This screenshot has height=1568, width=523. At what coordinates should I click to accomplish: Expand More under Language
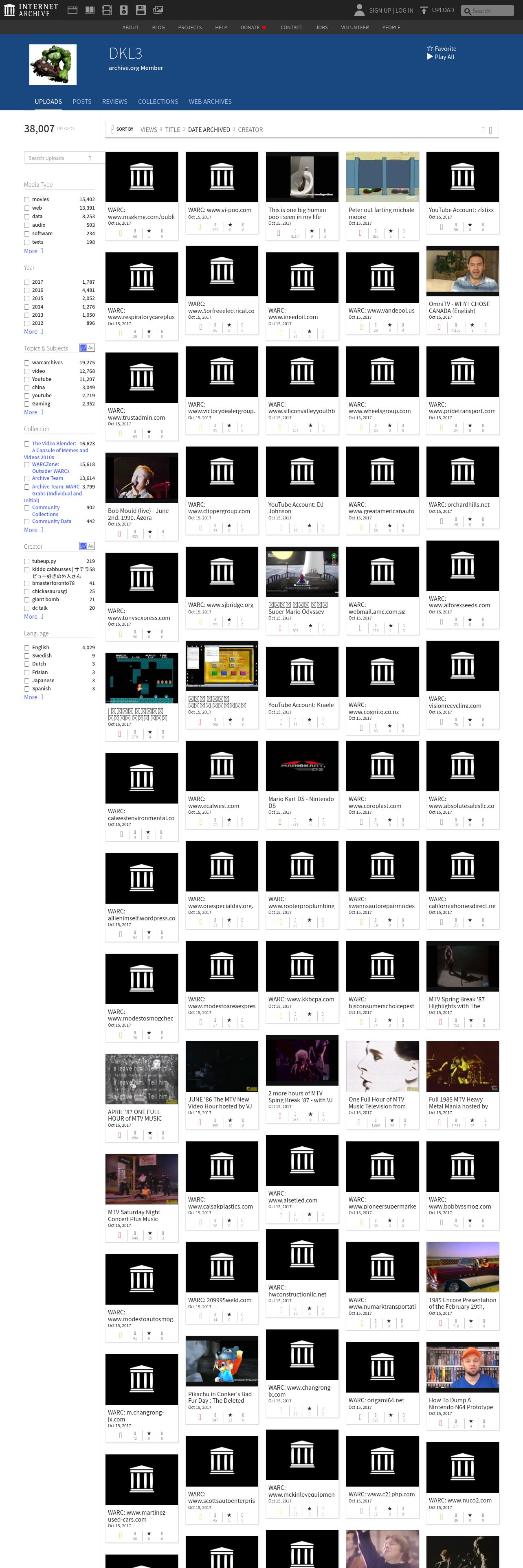[33, 697]
